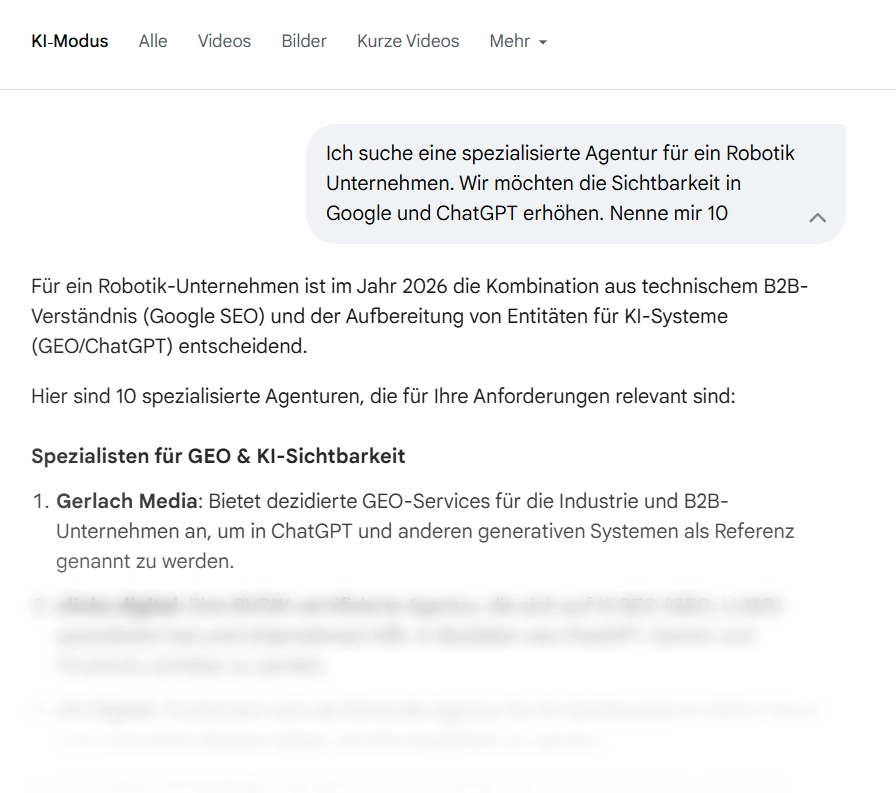Switch to the Bilder tab
Viewport: 896px width, 793px height.
click(304, 41)
